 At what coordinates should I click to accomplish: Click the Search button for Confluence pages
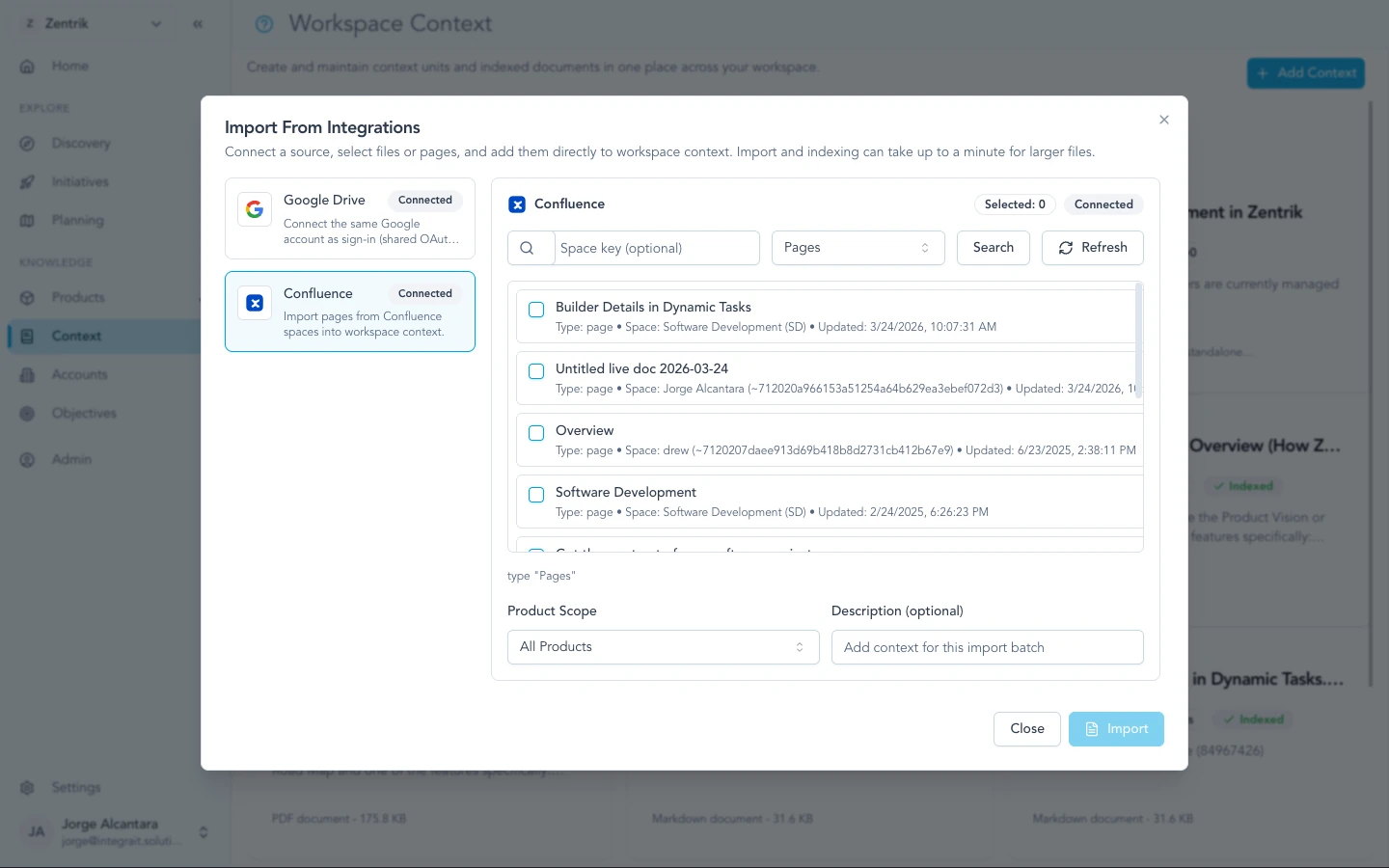point(993,248)
